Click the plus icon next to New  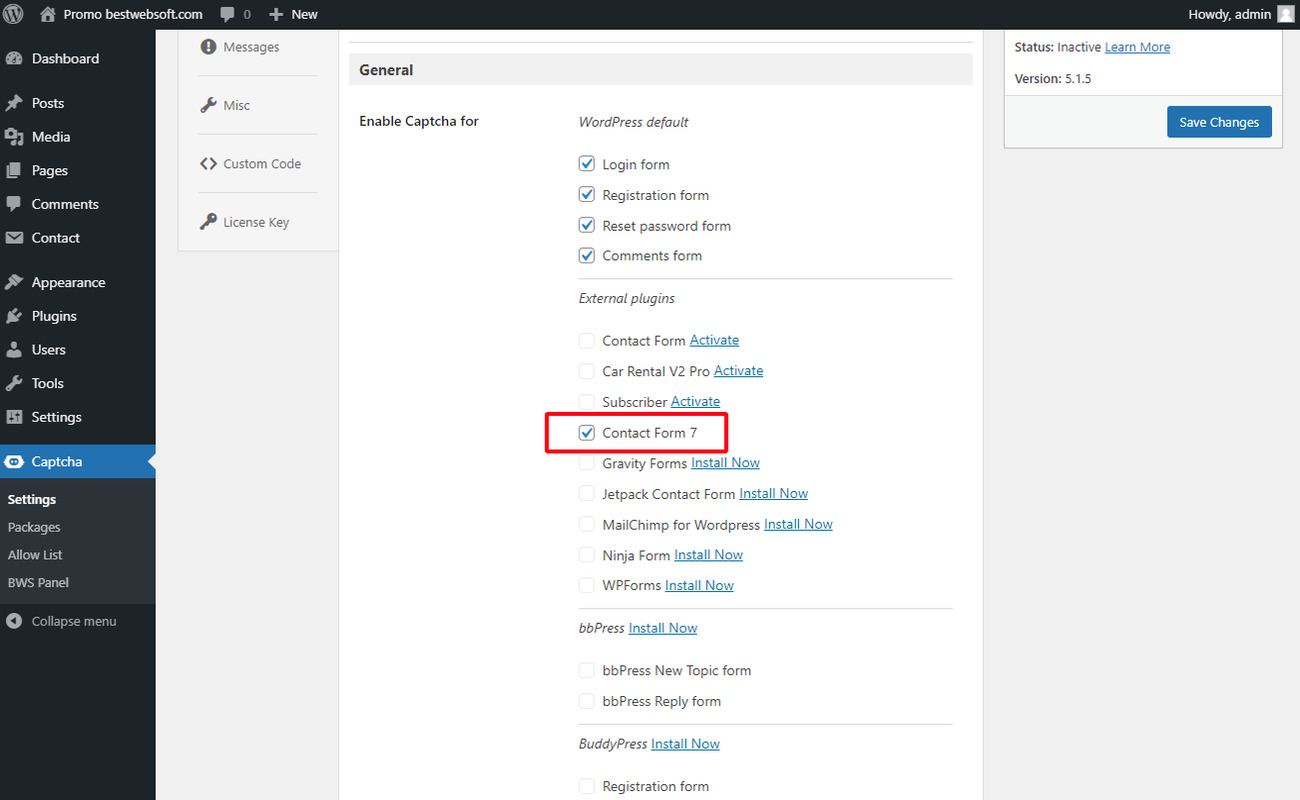277,14
